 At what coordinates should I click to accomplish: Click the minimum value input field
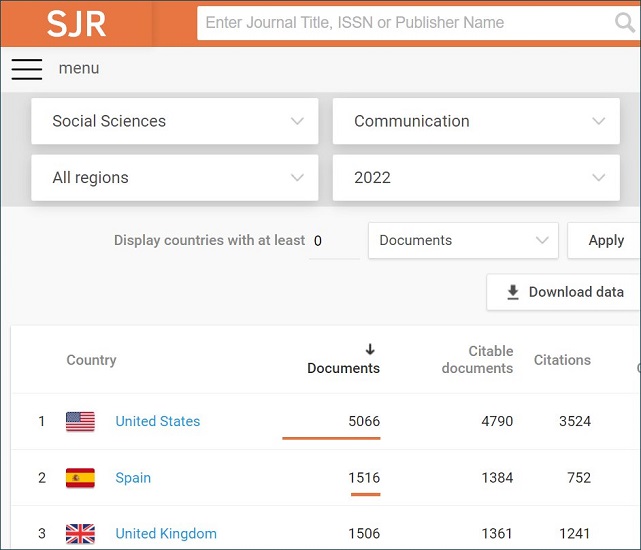pos(334,241)
